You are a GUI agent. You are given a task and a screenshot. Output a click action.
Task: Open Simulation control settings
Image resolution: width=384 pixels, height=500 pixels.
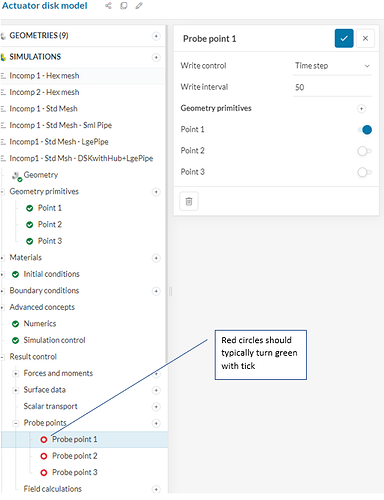click(54, 340)
